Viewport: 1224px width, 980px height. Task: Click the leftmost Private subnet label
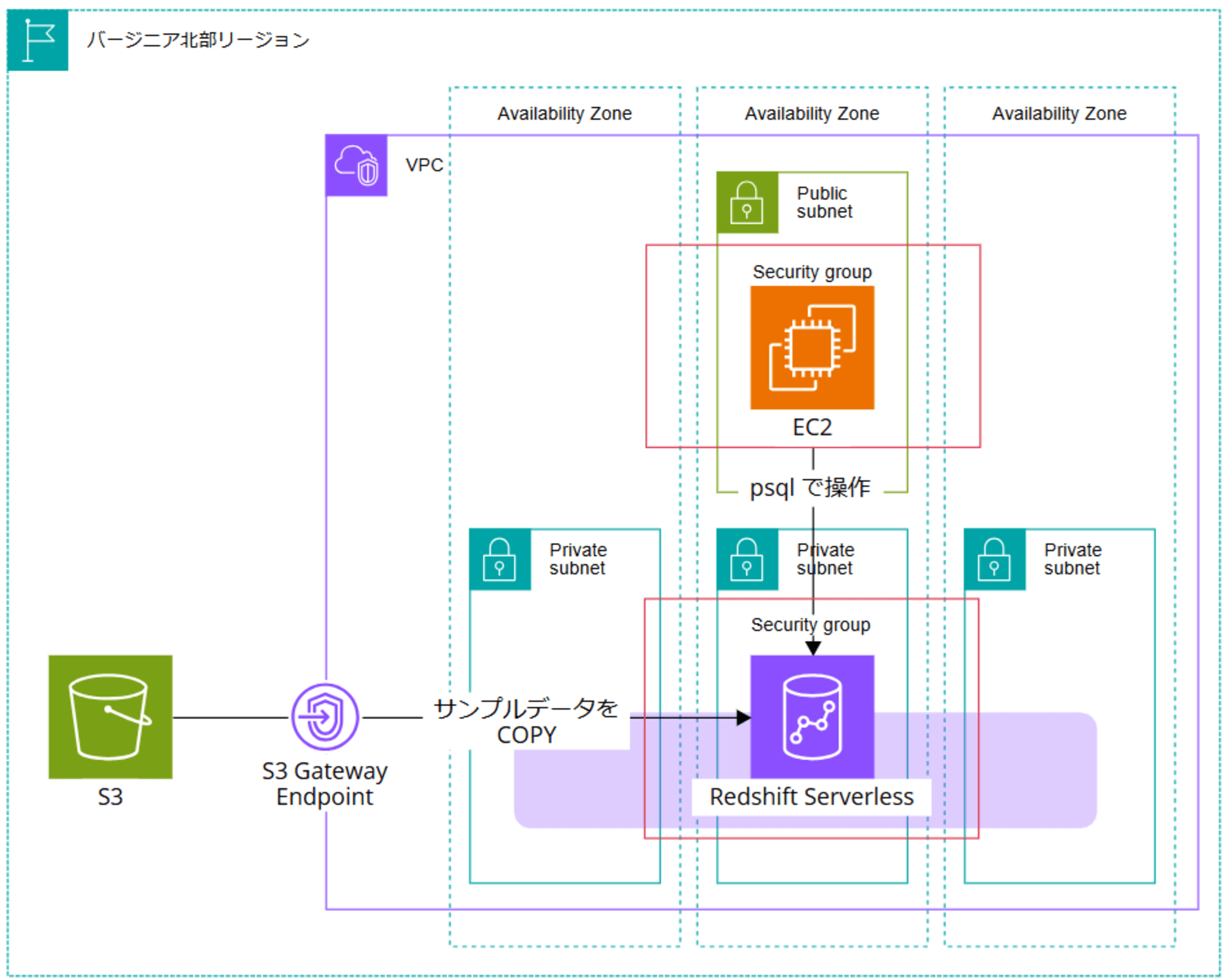click(x=577, y=559)
